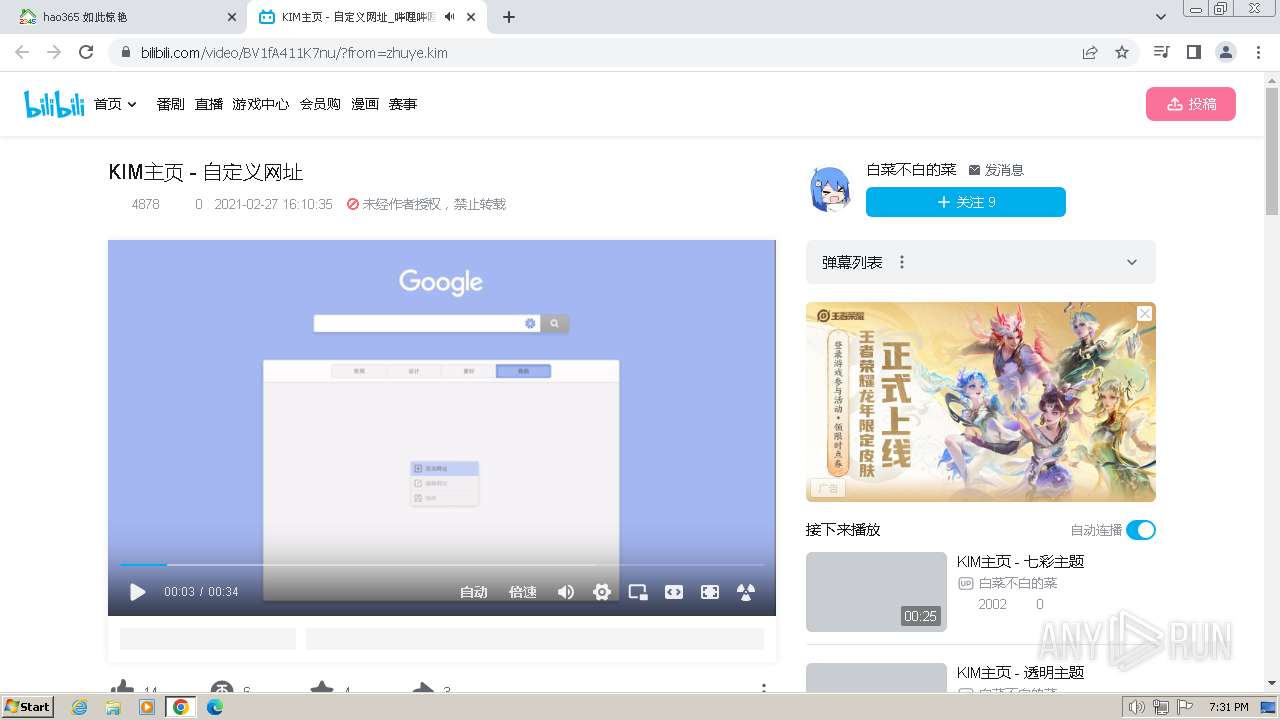Open Microsoft Edge from taskbar
The image size is (1280, 720).
click(x=215, y=707)
